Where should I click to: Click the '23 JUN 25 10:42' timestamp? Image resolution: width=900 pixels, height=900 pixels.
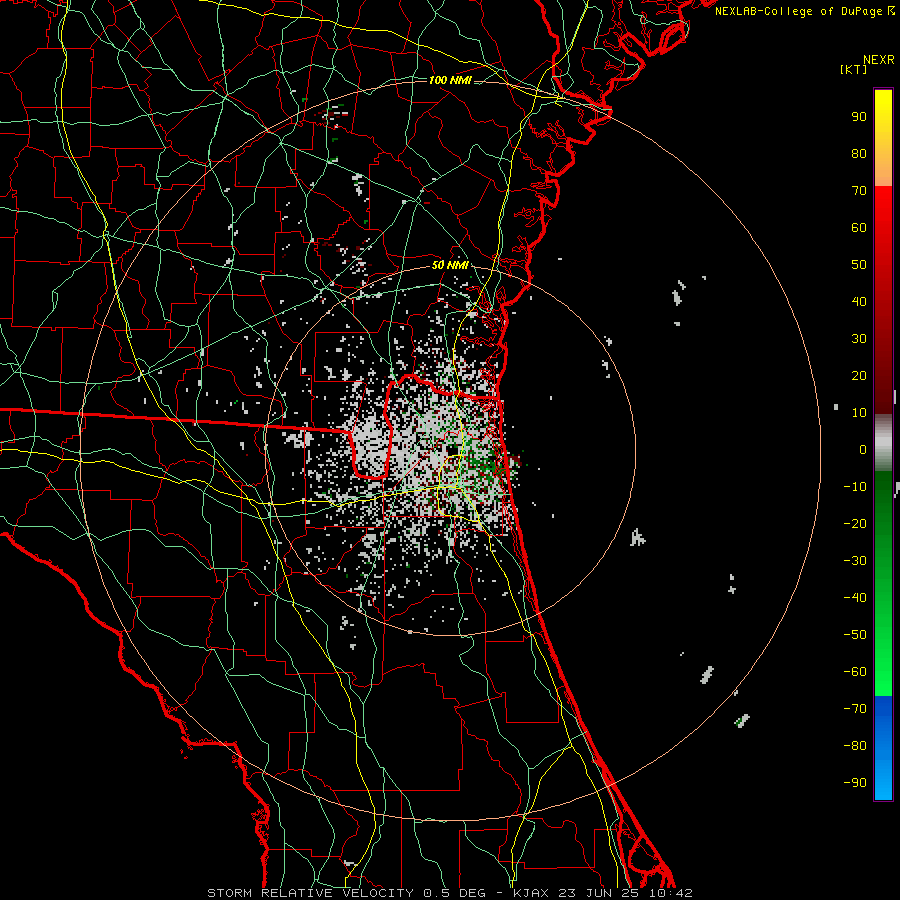pos(624,893)
